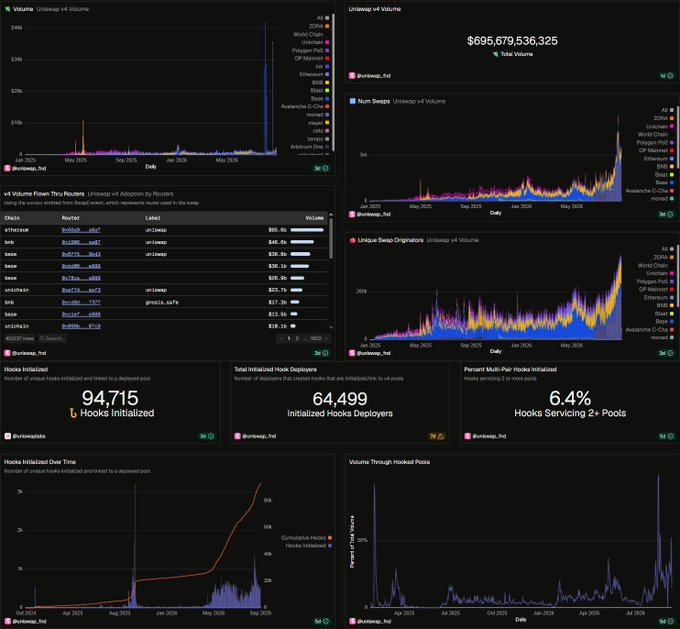Toggle Ethereum series in Volume chart legend
Image resolution: width=680 pixels, height=629 pixels.
pyautogui.click(x=314, y=74)
